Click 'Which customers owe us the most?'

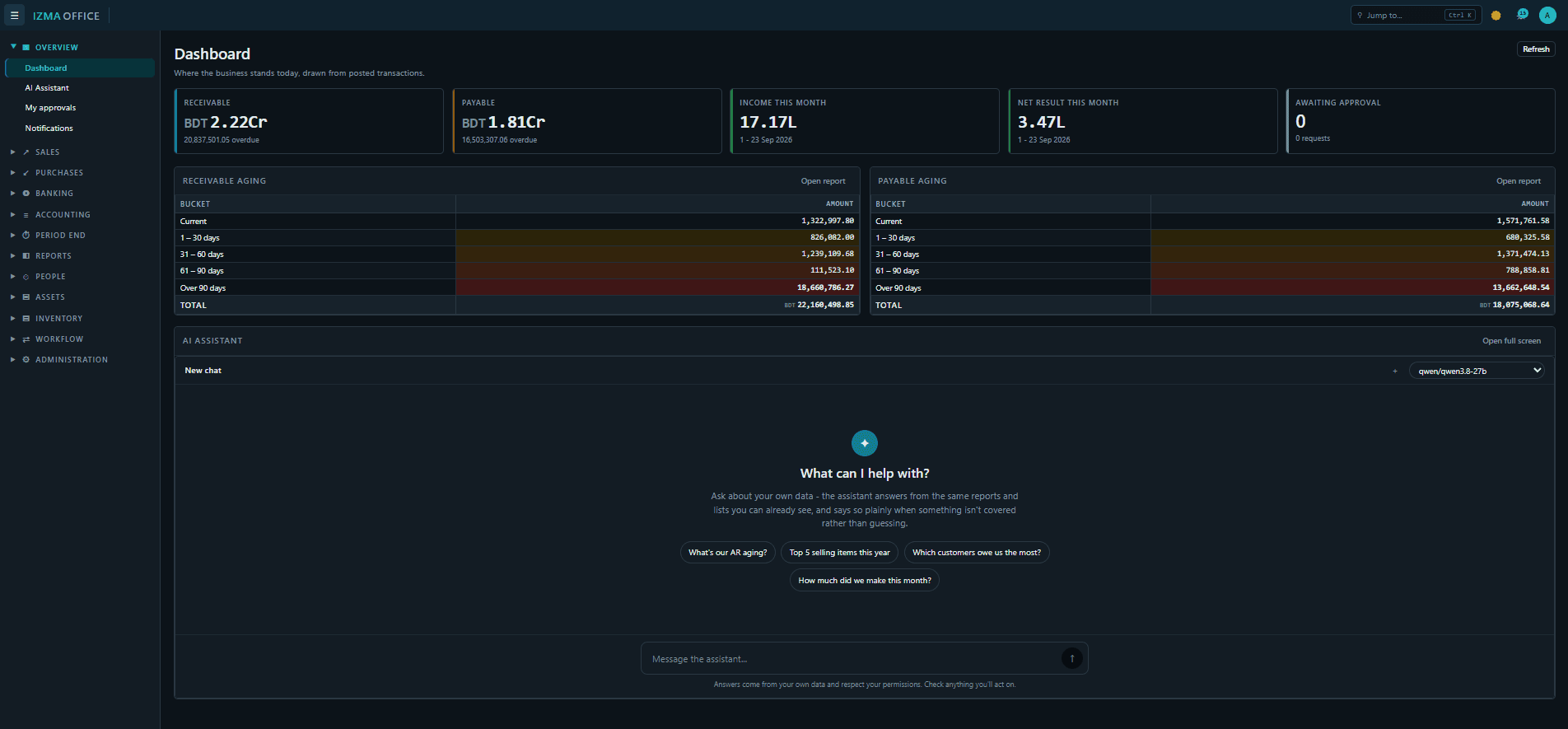click(977, 553)
